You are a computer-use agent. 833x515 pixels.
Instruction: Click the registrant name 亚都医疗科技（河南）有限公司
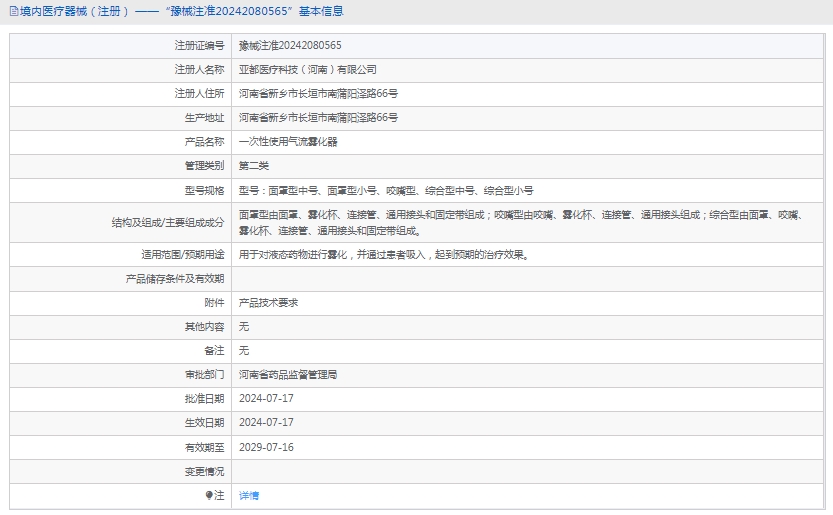pos(308,70)
